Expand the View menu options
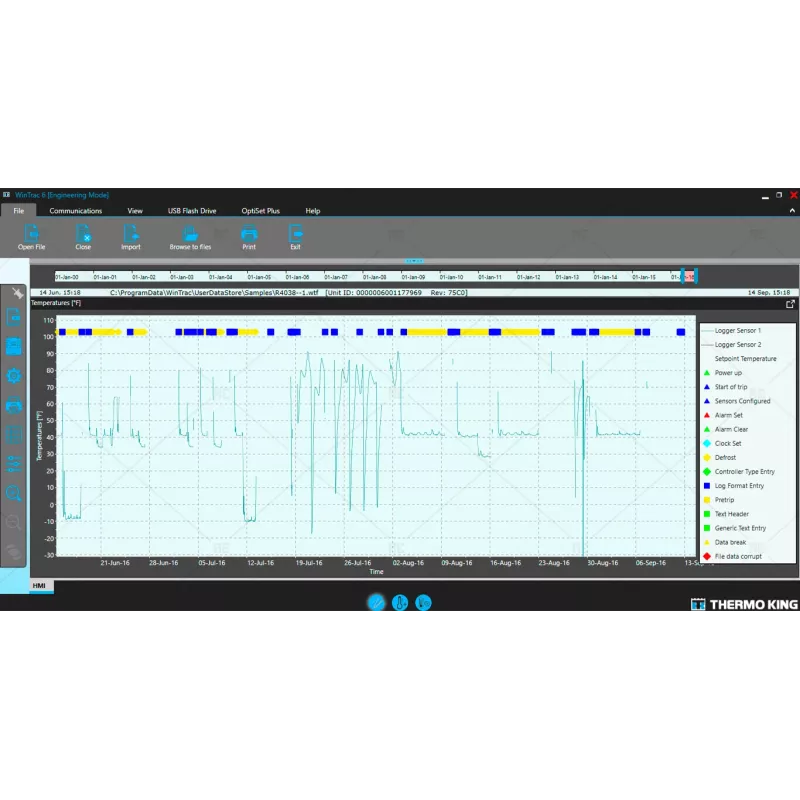The height and width of the screenshot is (800, 800). [134, 211]
